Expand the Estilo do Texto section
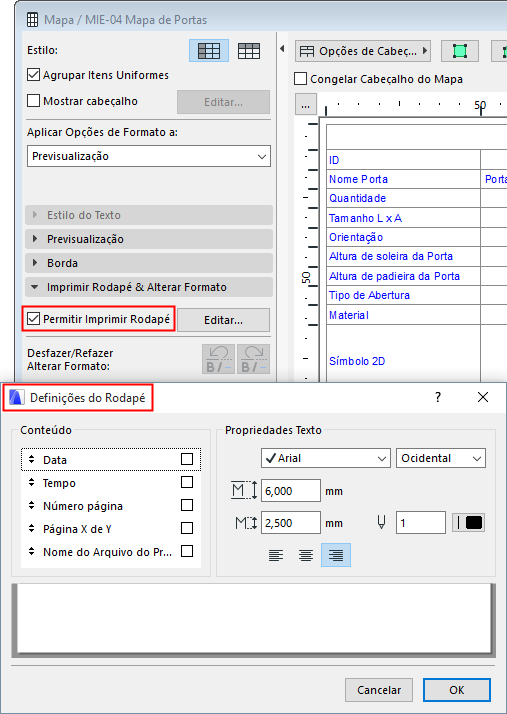507x714 pixels. coord(149,215)
